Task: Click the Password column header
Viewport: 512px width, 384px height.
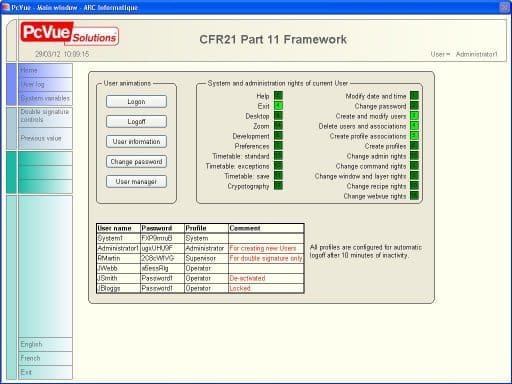Action: click(x=162, y=228)
